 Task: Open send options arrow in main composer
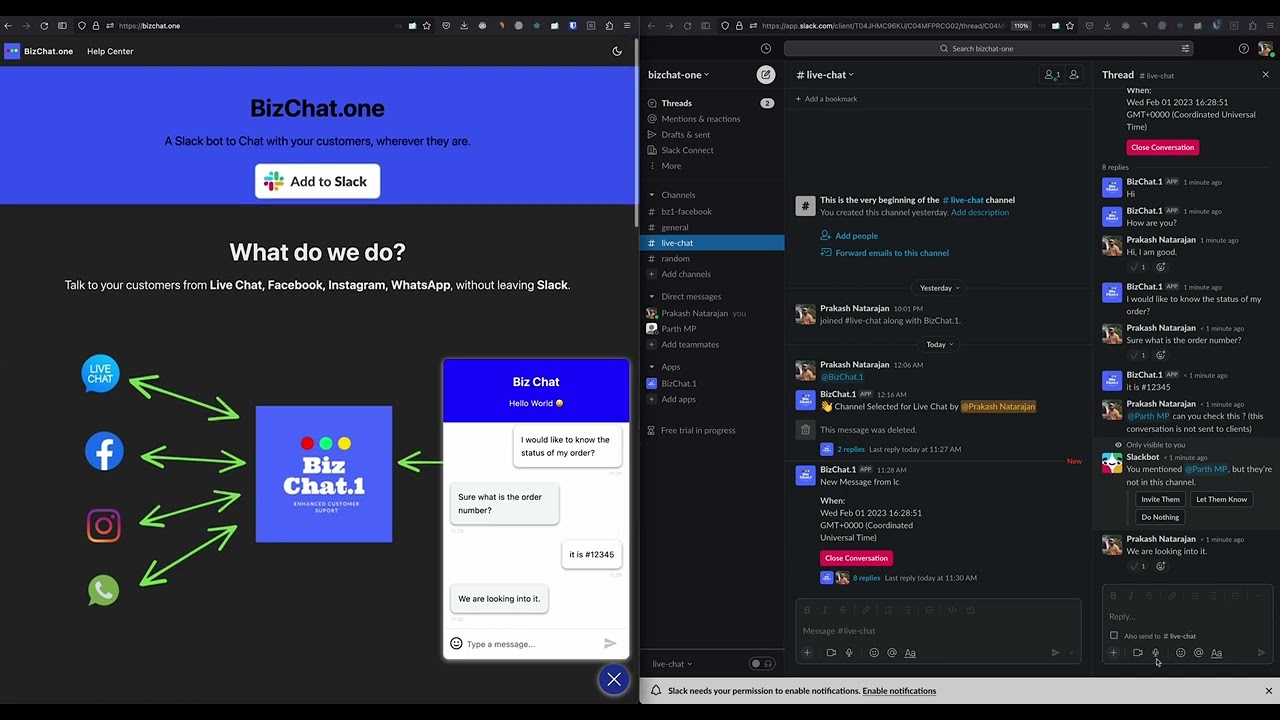pyautogui.click(x=1071, y=653)
